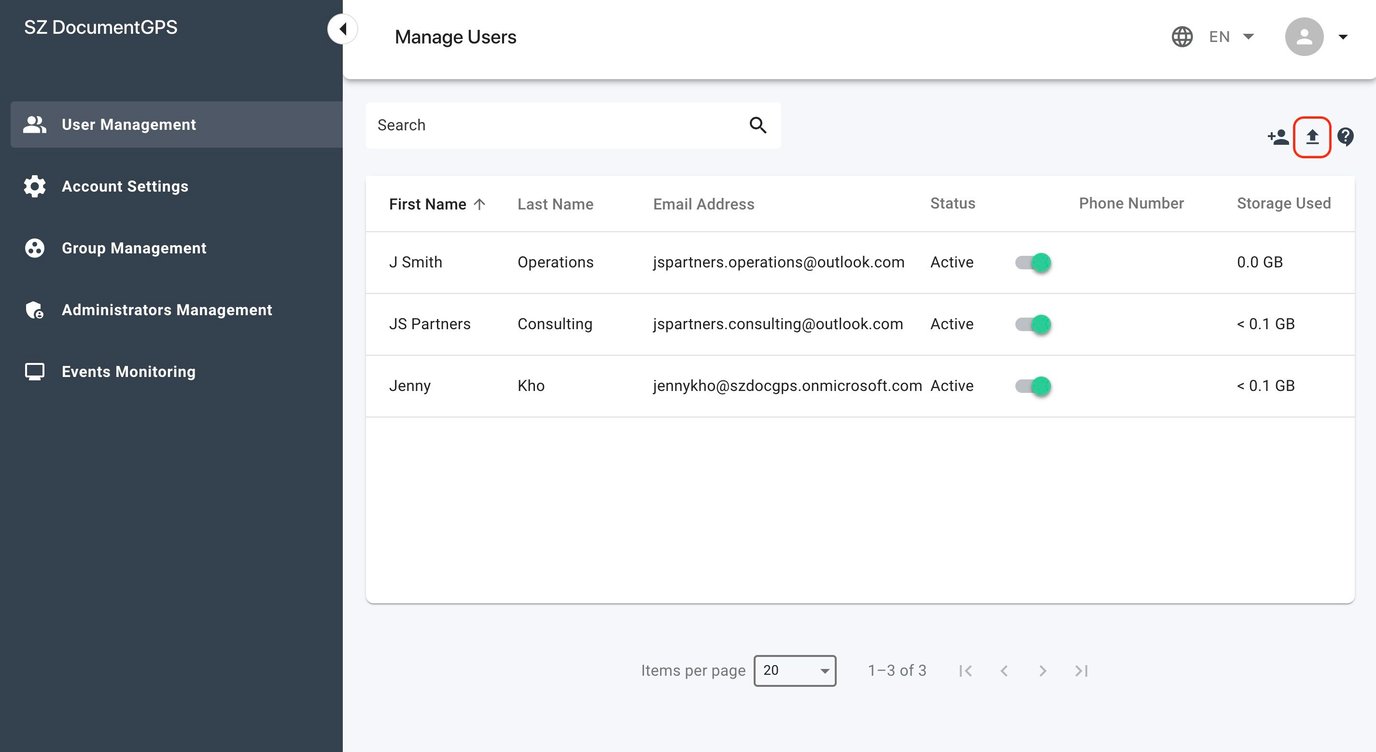Image resolution: width=1376 pixels, height=752 pixels.
Task: Click the globe language icon
Action: [x=1181, y=35]
